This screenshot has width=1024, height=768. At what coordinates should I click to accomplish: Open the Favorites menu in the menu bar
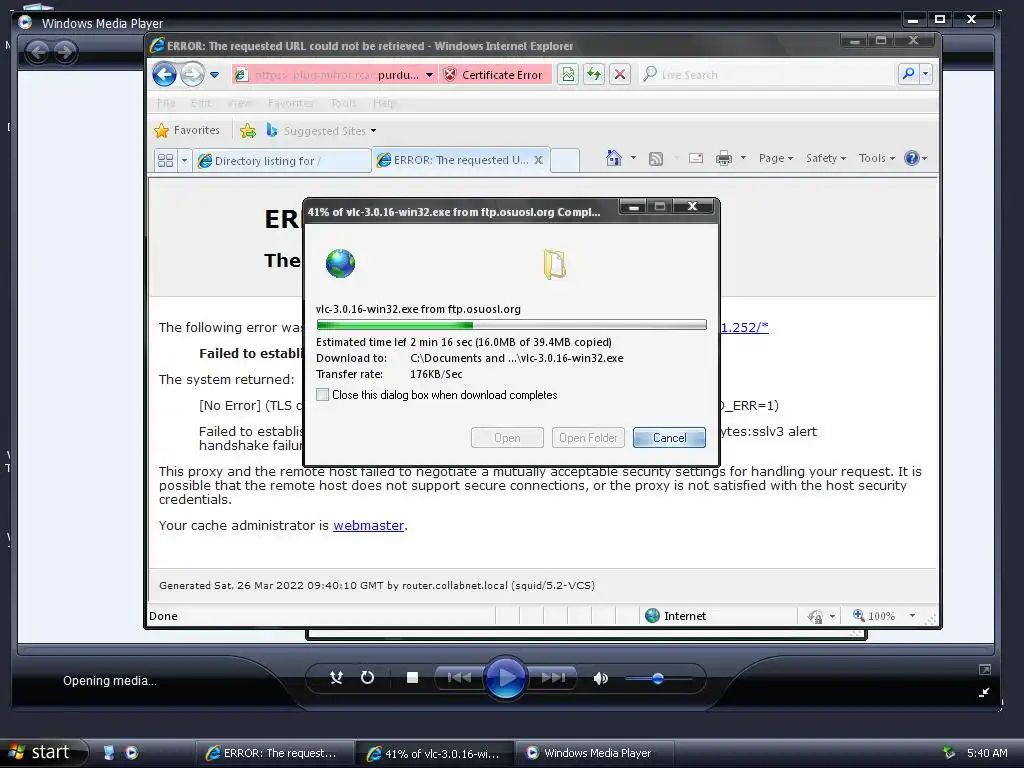point(291,103)
